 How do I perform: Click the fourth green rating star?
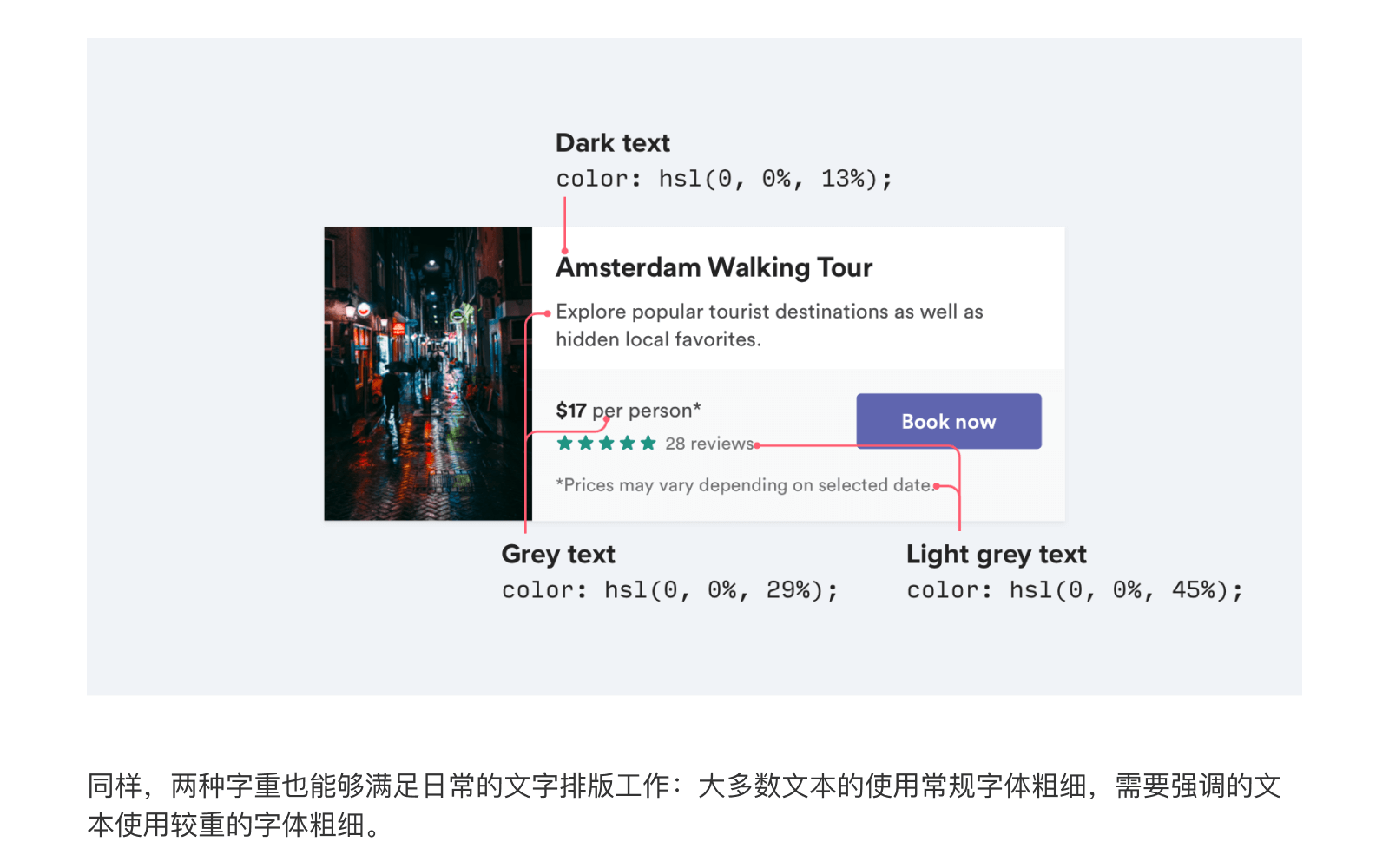(x=628, y=444)
